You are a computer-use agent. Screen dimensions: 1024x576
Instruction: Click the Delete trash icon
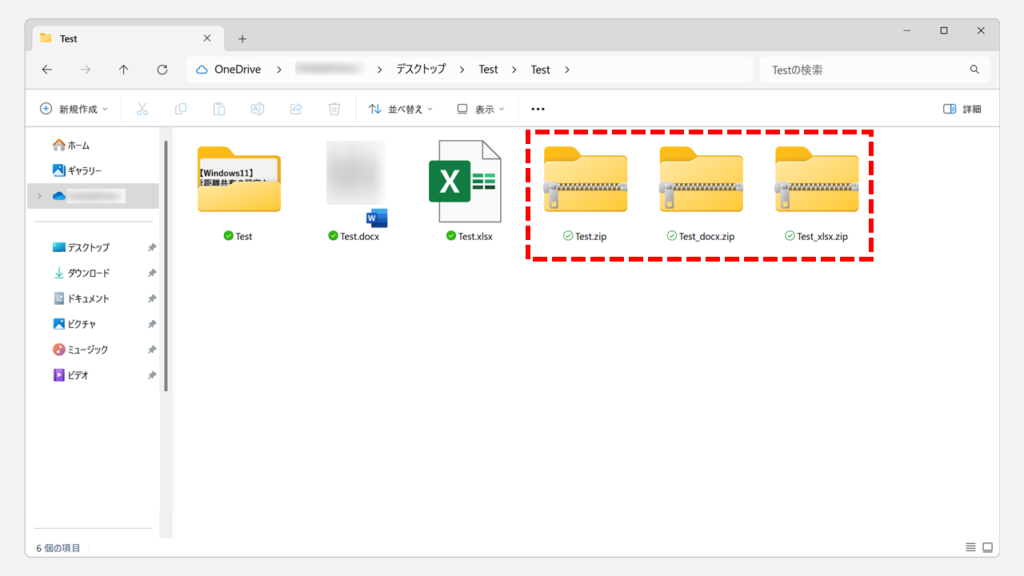coord(334,109)
